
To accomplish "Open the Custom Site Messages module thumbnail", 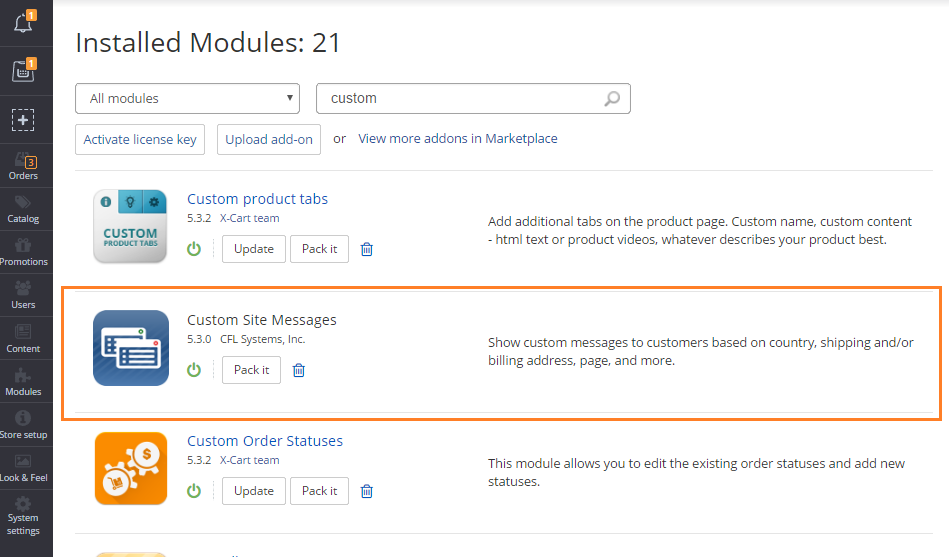I will (131, 348).
